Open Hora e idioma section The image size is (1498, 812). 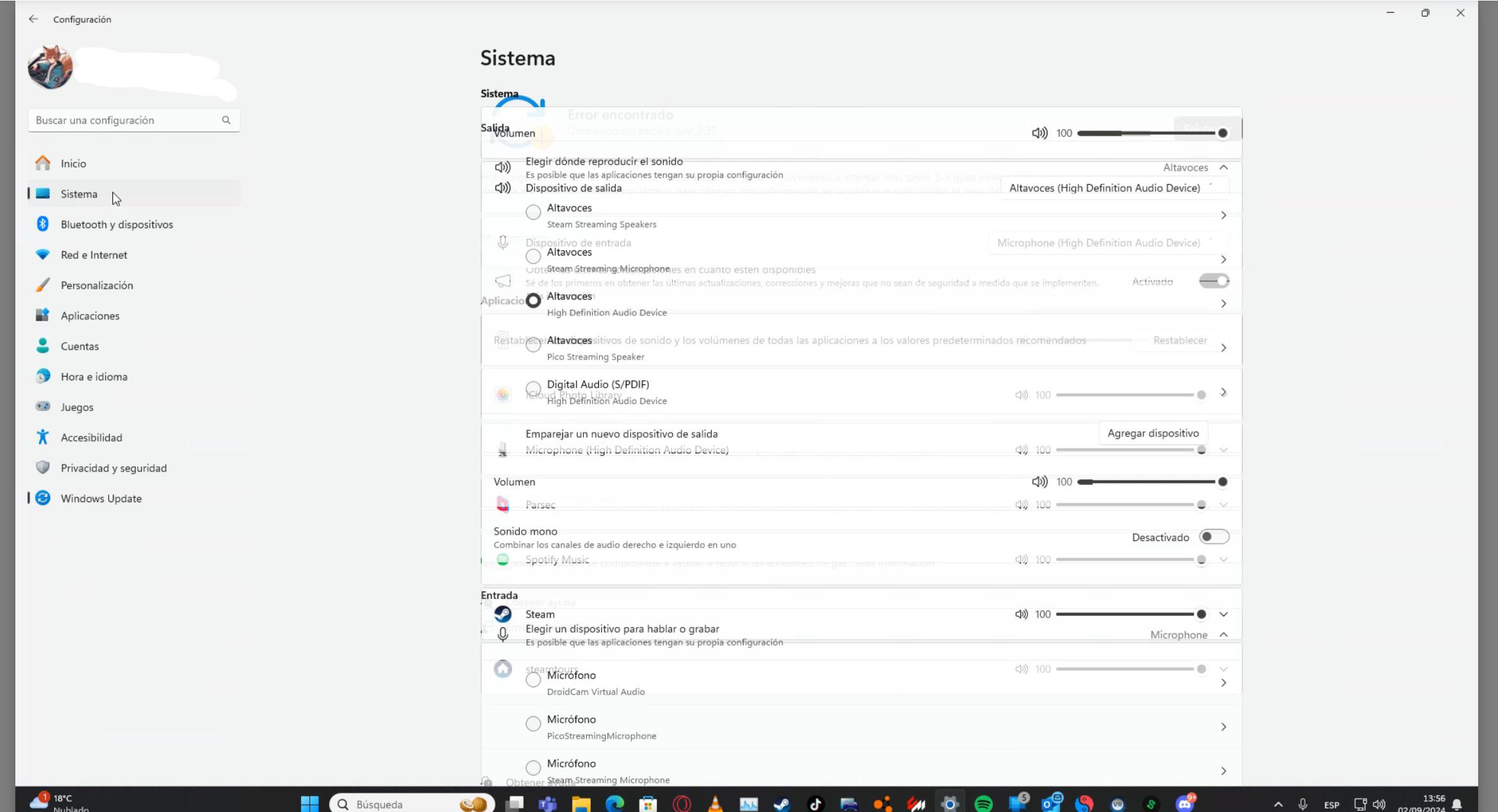coord(134,376)
